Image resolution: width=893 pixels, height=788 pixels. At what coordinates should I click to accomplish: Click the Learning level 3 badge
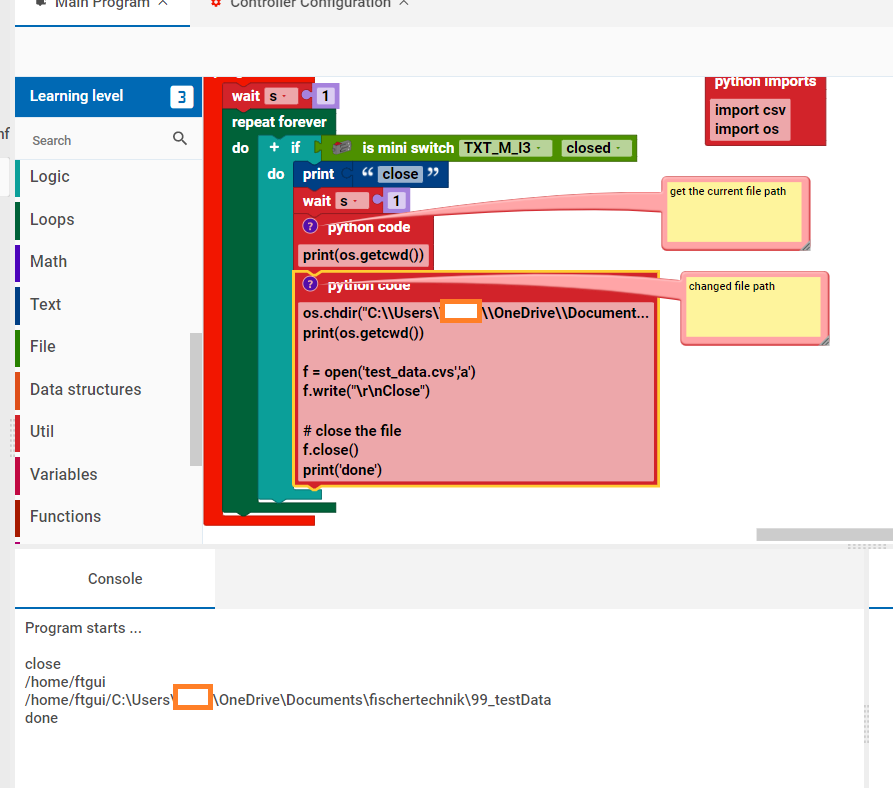point(182,97)
